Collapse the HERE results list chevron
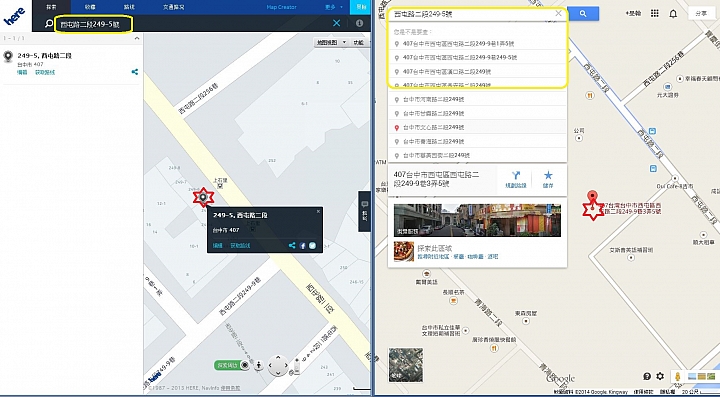This screenshot has height=397, width=720. [136, 39]
